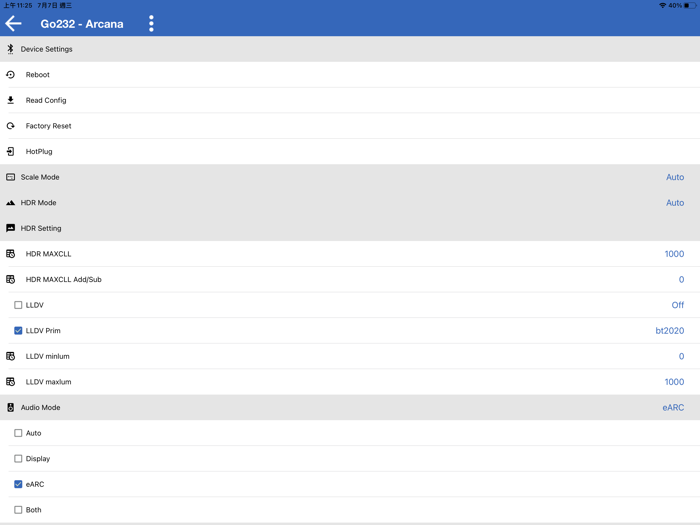The image size is (700, 525).
Task: Open the Audio Mode section label
Action: pos(41,408)
